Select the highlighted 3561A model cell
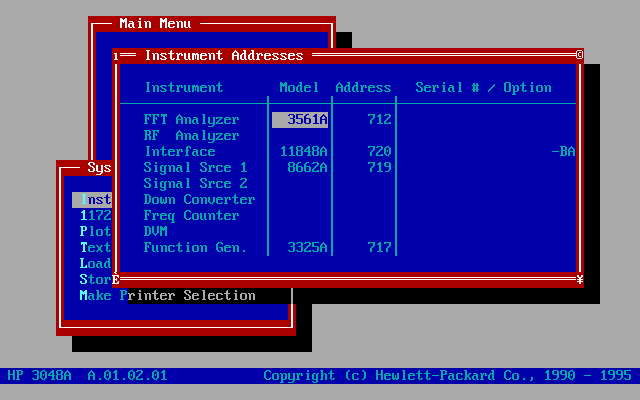The image size is (640, 400). 300,120
